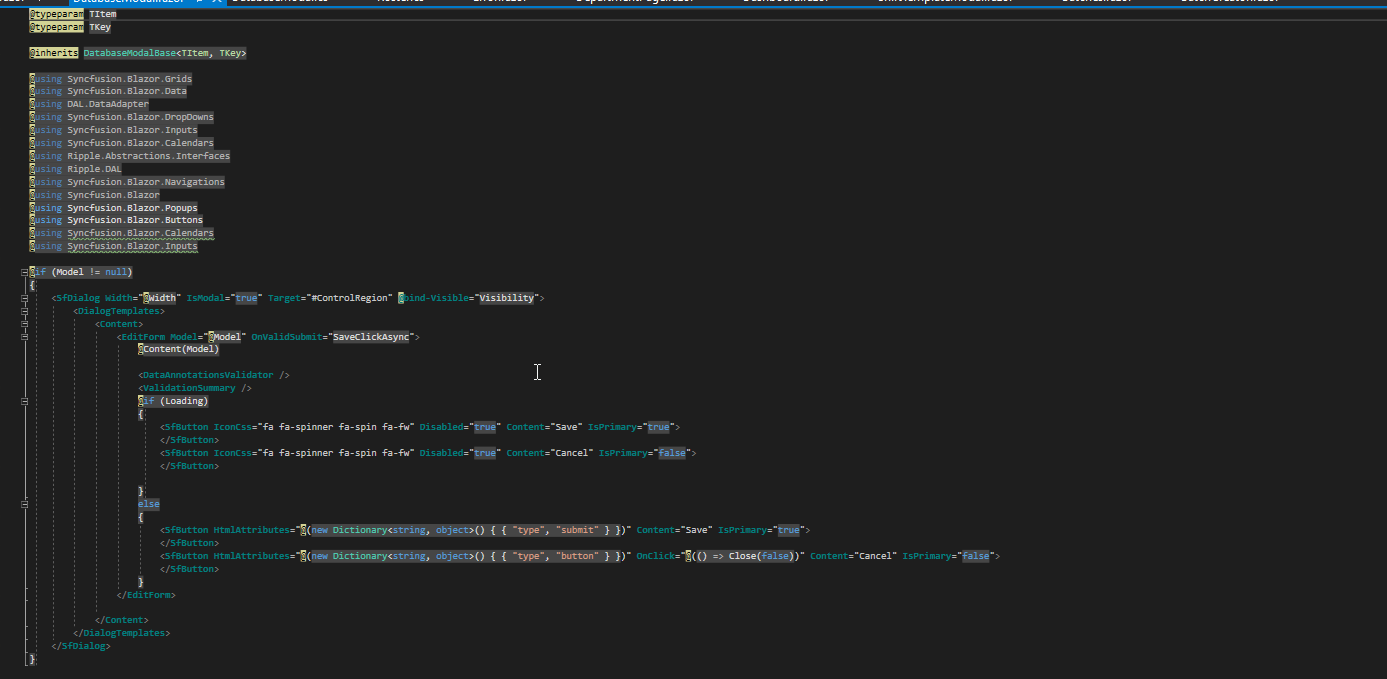The width and height of the screenshot is (1387, 679).
Task: Click the '@typeparam TKey' line
Action: 70,28
